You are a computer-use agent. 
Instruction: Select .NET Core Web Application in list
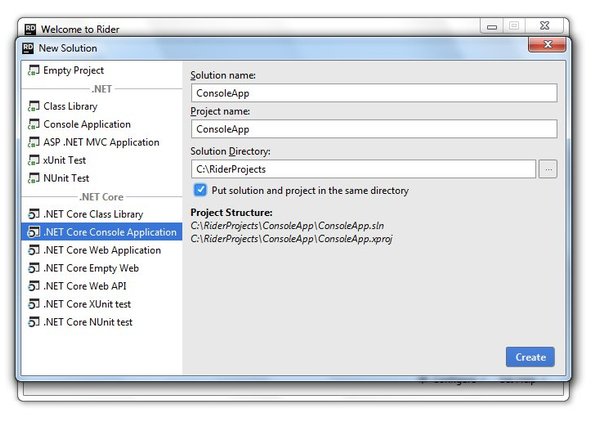coord(101,251)
